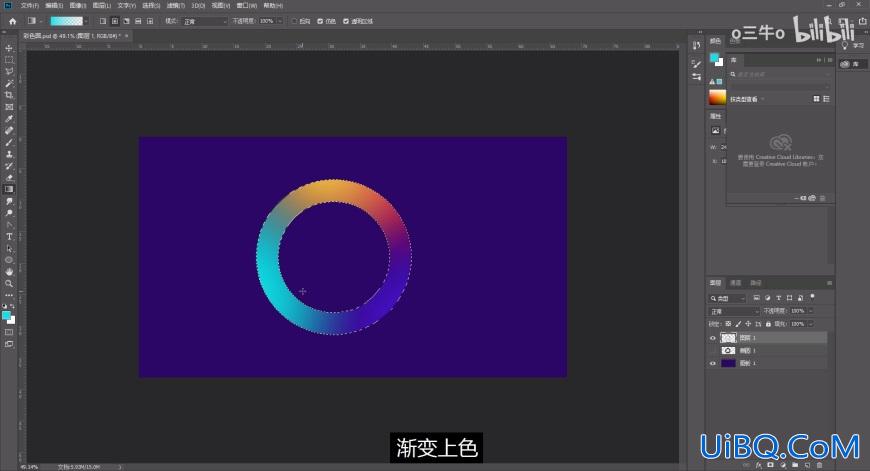Viewport: 870px width, 471px height.
Task: Select the Clone Stamp tool
Action: coord(9,154)
